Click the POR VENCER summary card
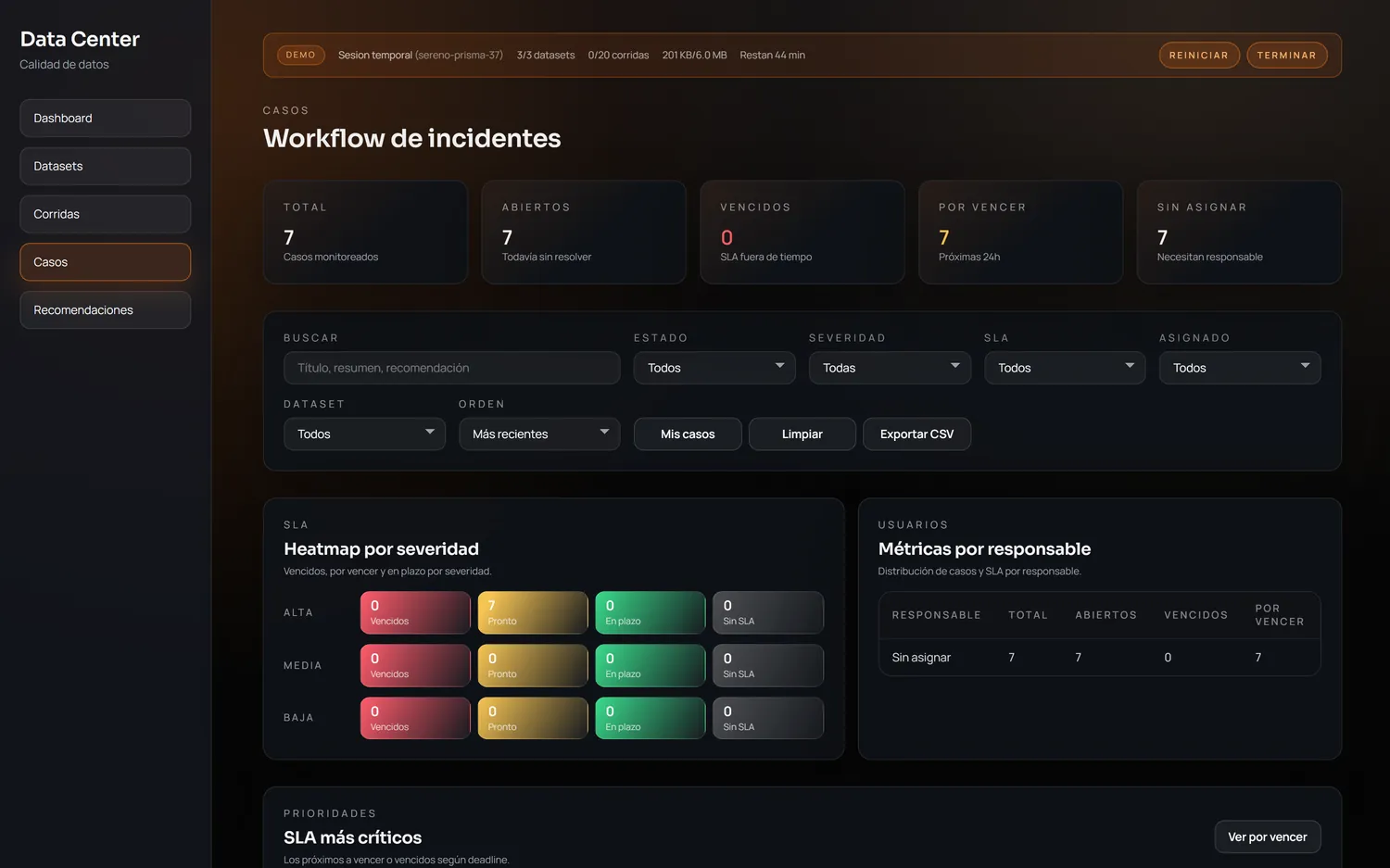Screen dimensions: 1390x868 [1020, 232]
